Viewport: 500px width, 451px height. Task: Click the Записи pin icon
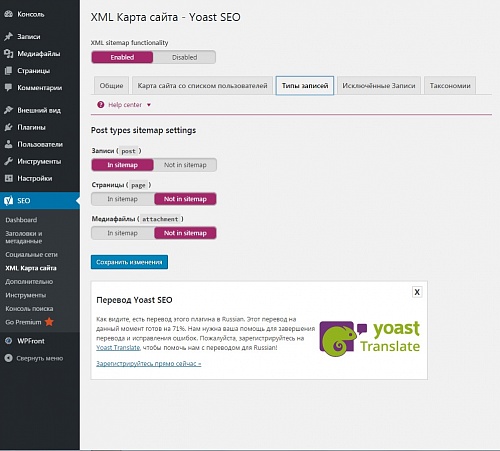pyautogui.click(x=8, y=36)
